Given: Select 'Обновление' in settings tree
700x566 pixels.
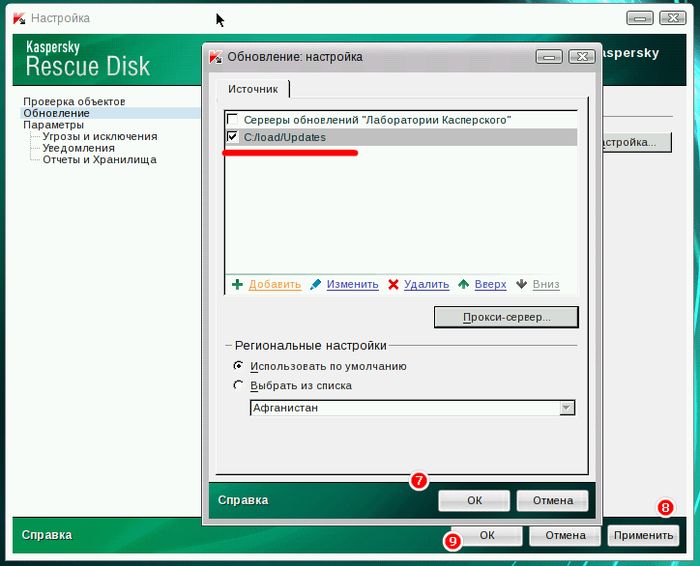Looking at the screenshot, I should pyautogui.click(x=56, y=113).
